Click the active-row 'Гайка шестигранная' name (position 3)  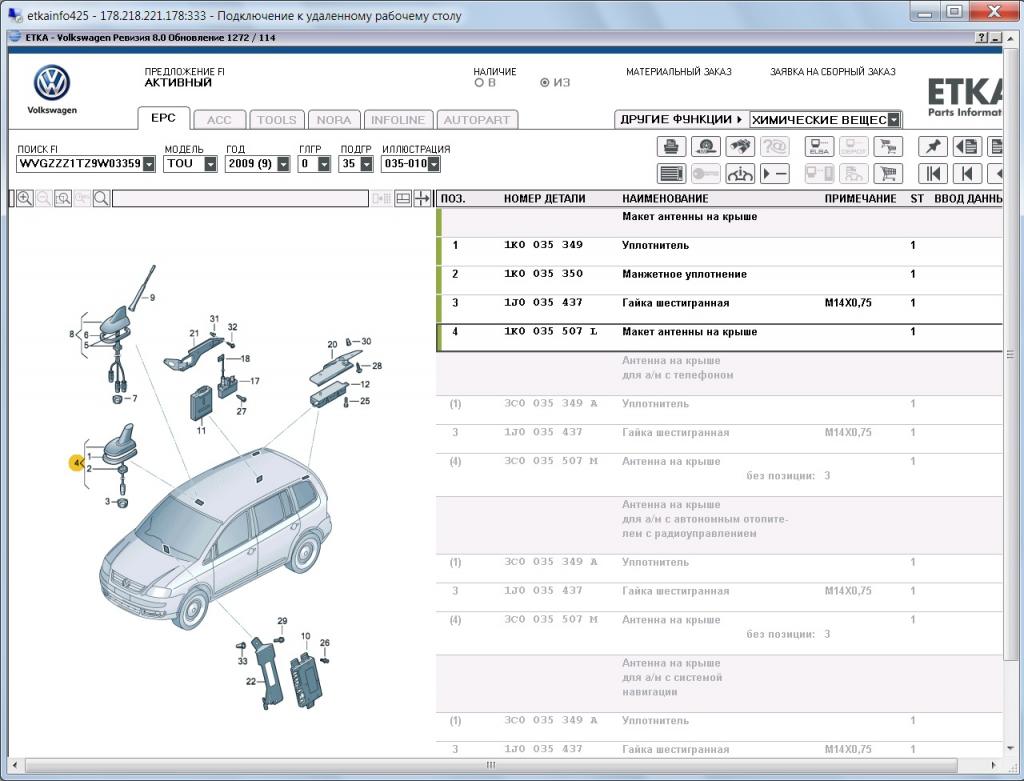(x=675, y=303)
